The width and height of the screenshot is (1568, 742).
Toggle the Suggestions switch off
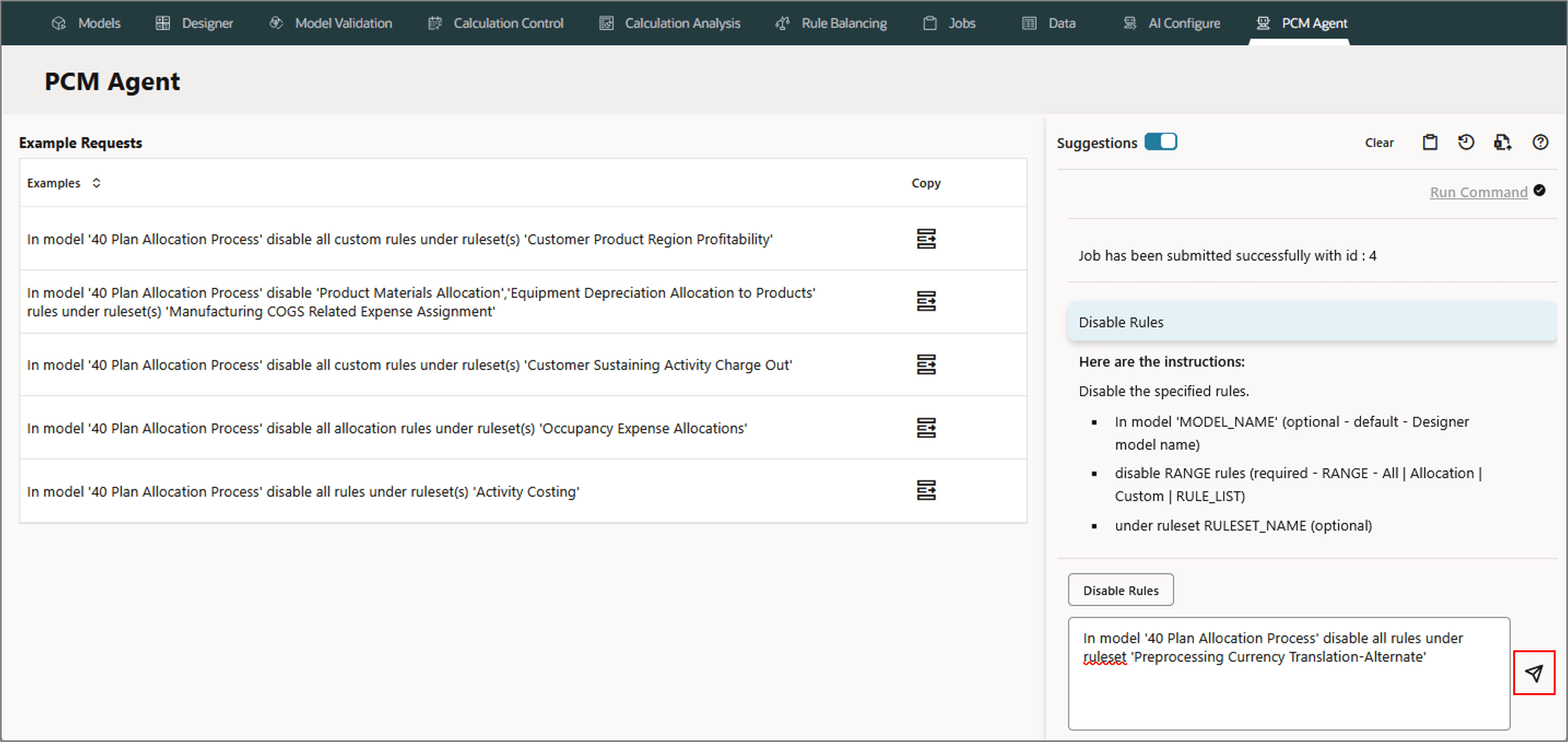coord(1160,142)
